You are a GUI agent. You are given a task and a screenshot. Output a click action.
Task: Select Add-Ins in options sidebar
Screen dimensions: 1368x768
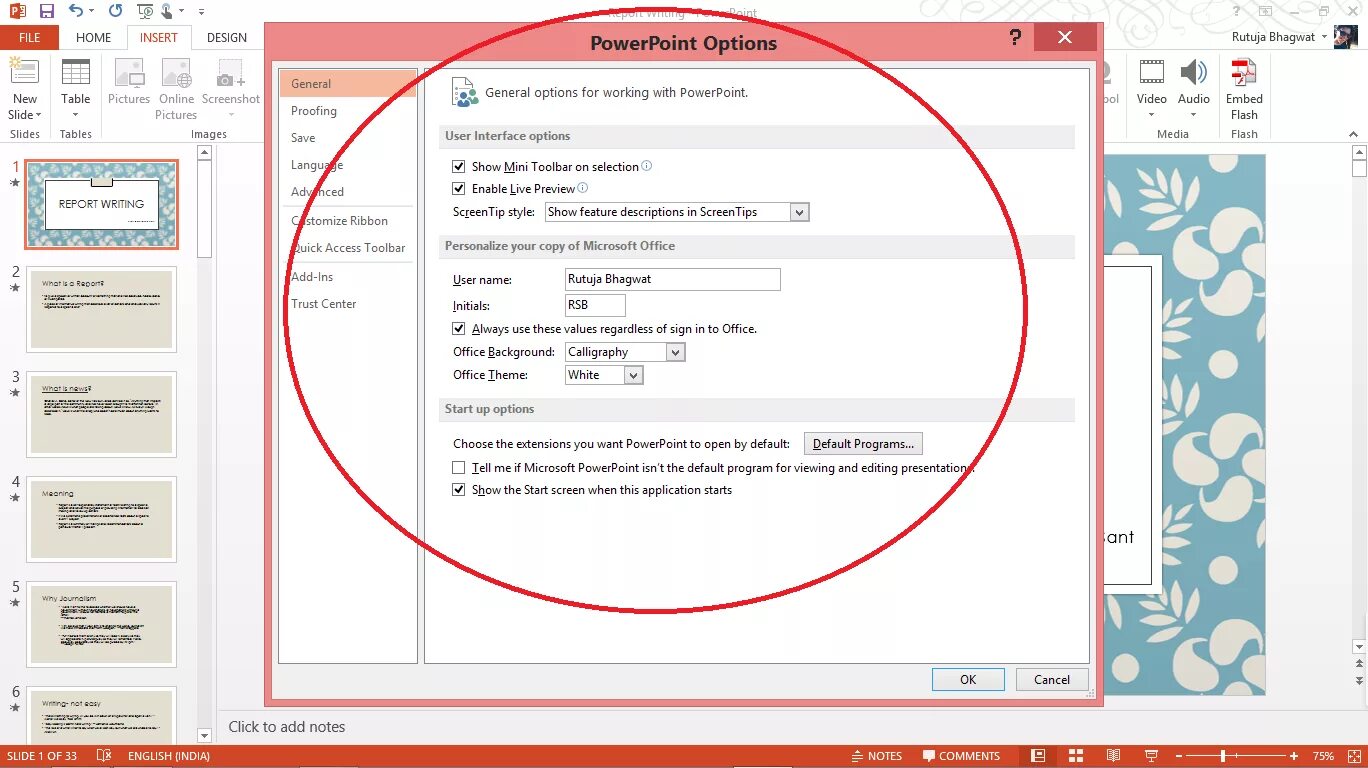312,277
